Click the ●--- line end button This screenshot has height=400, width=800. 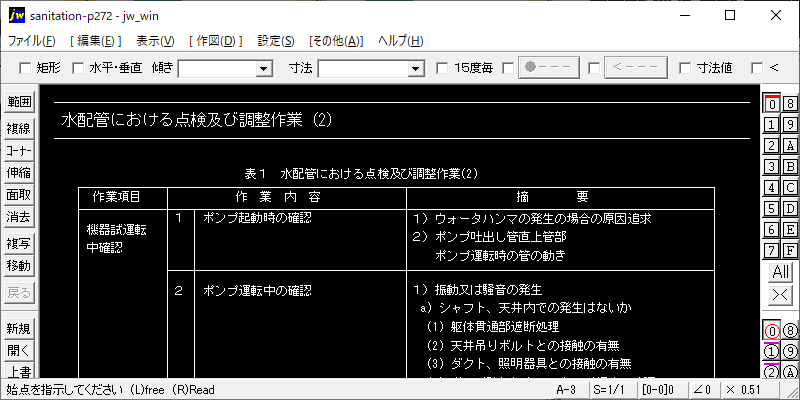point(549,68)
